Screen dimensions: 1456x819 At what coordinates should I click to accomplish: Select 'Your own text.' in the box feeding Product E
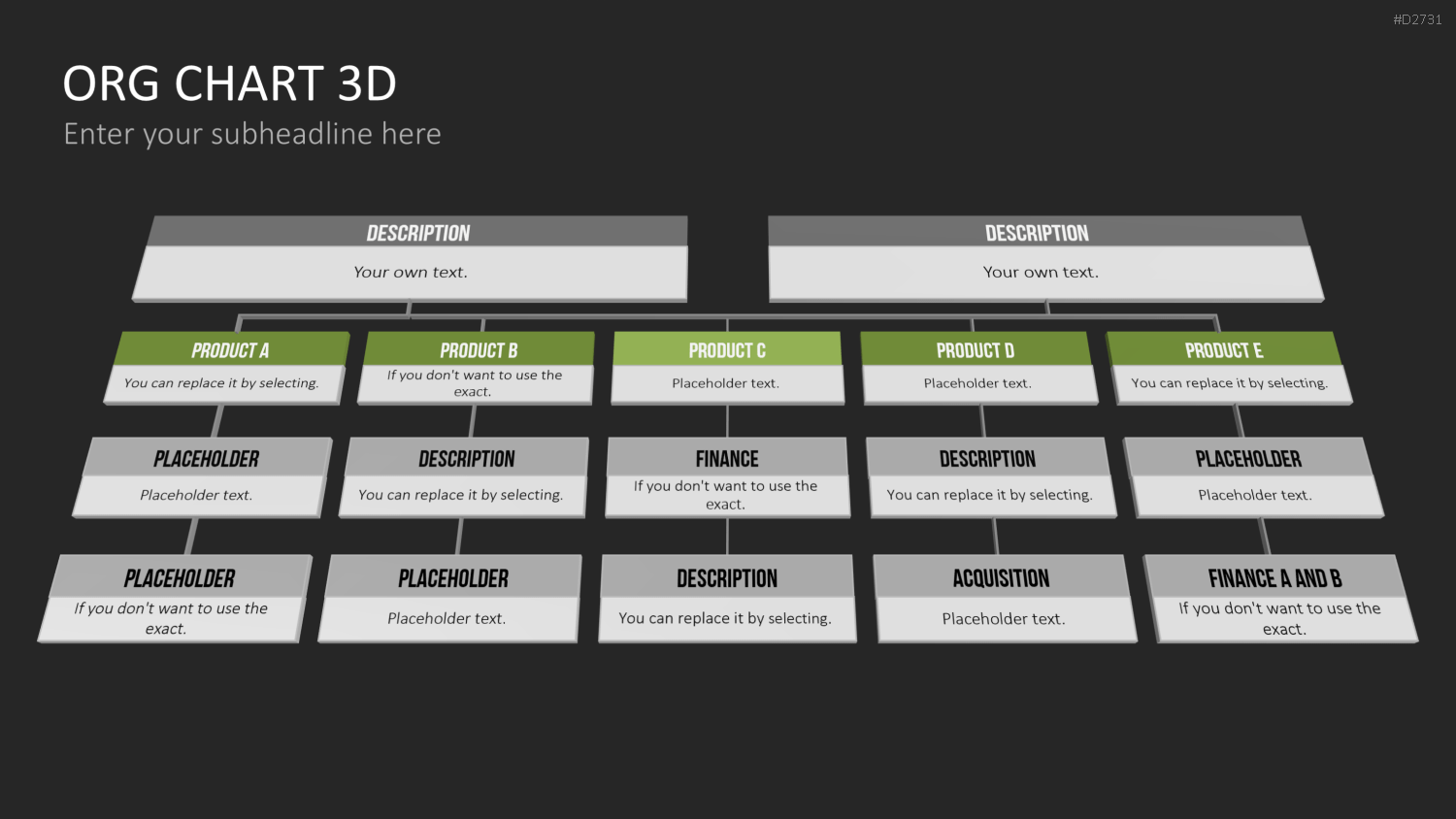point(1041,273)
